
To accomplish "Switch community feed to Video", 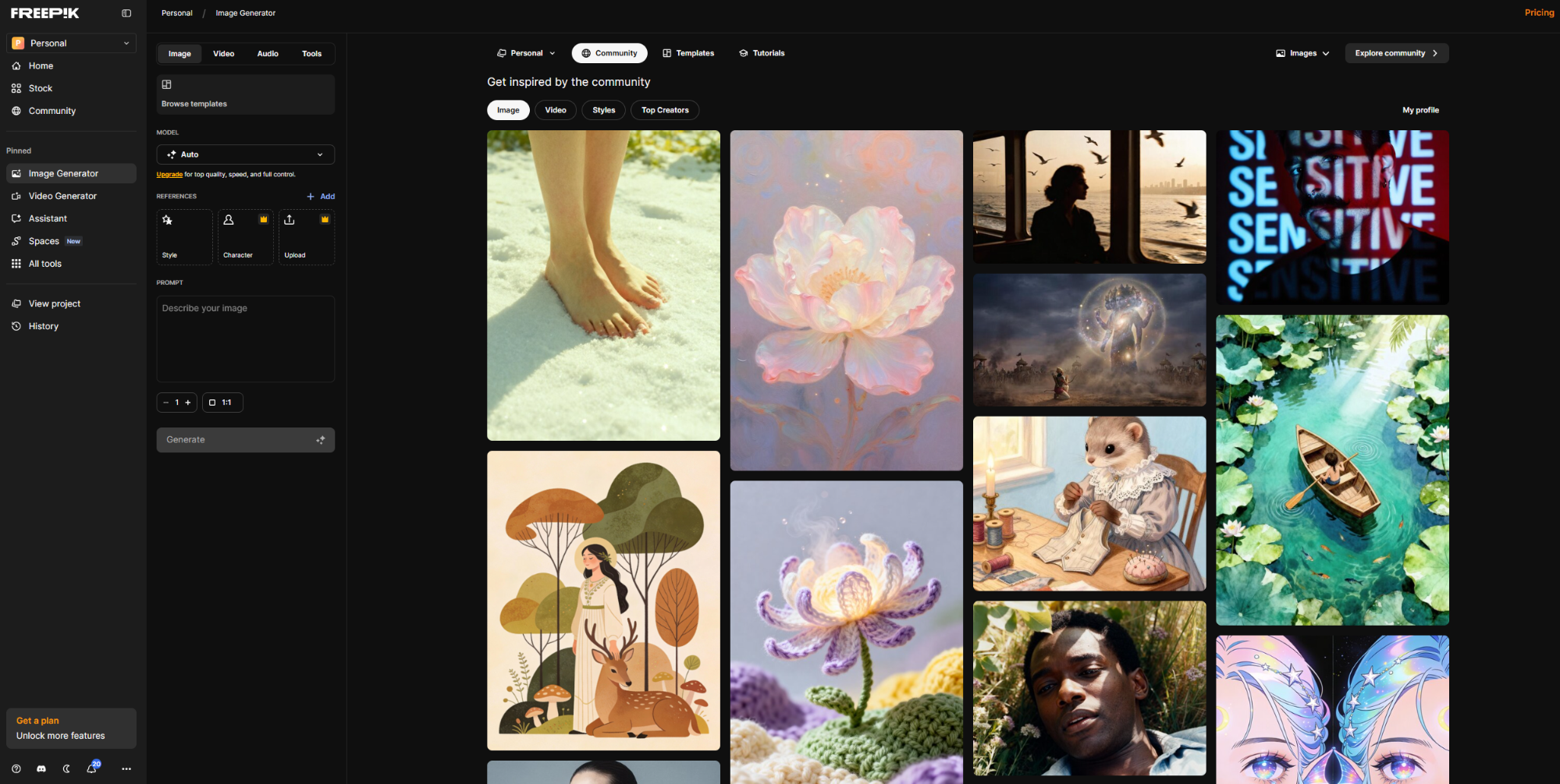I will coord(556,110).
